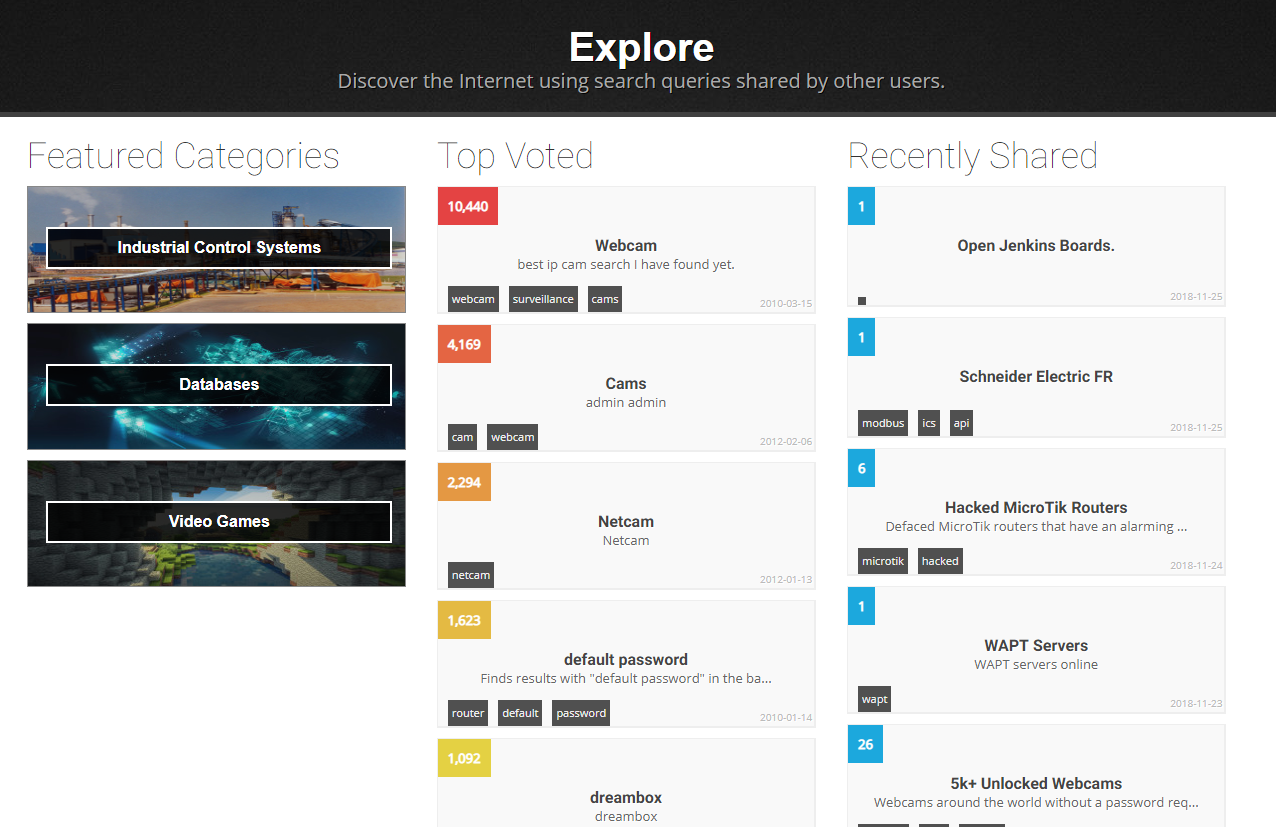The image size is (1276, 827).
Task: Open the Cams shared query
Action: coord(626,384)
